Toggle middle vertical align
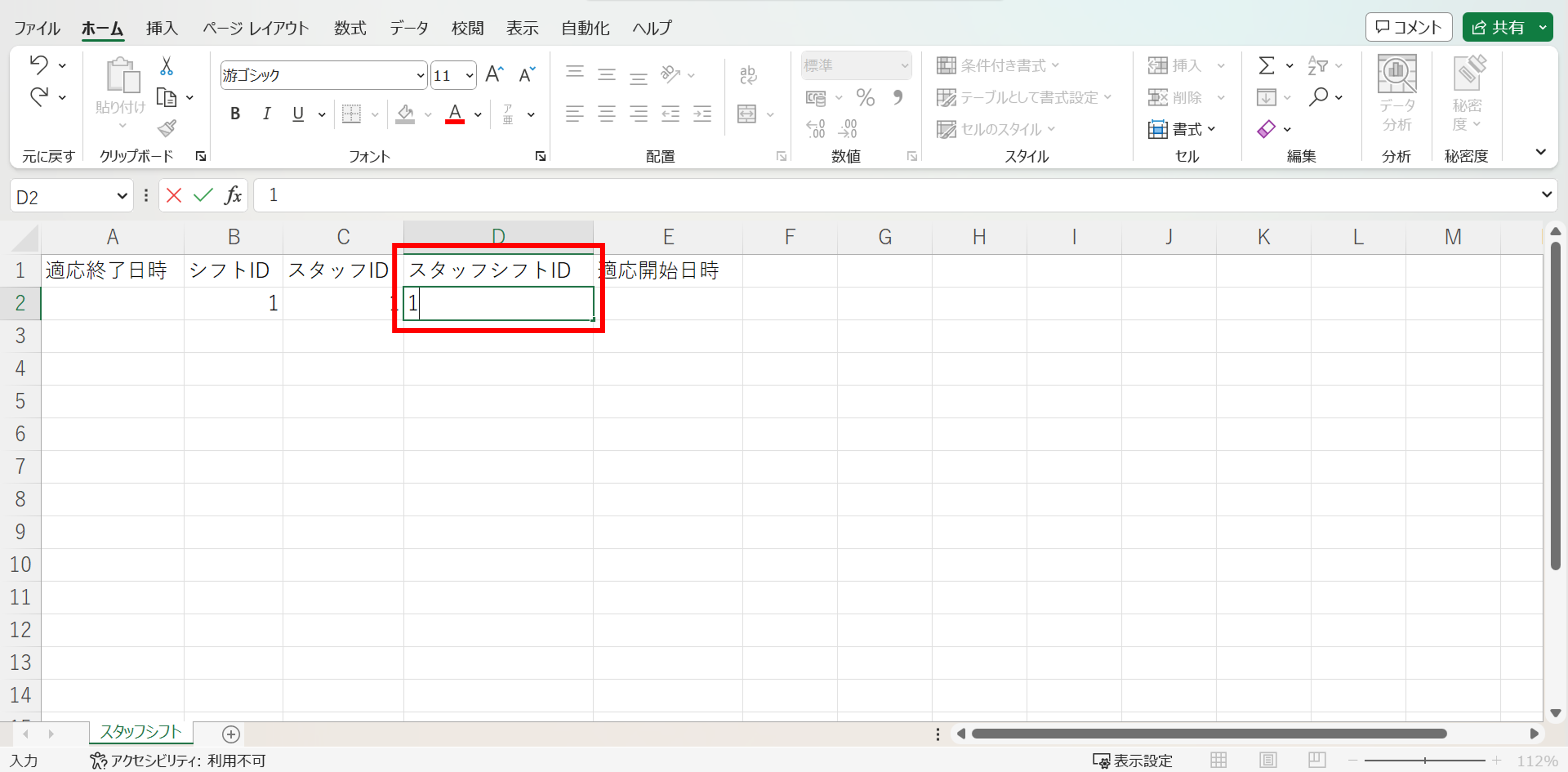The height and width of the screenshot is (772, 1568). click(606, 74)
